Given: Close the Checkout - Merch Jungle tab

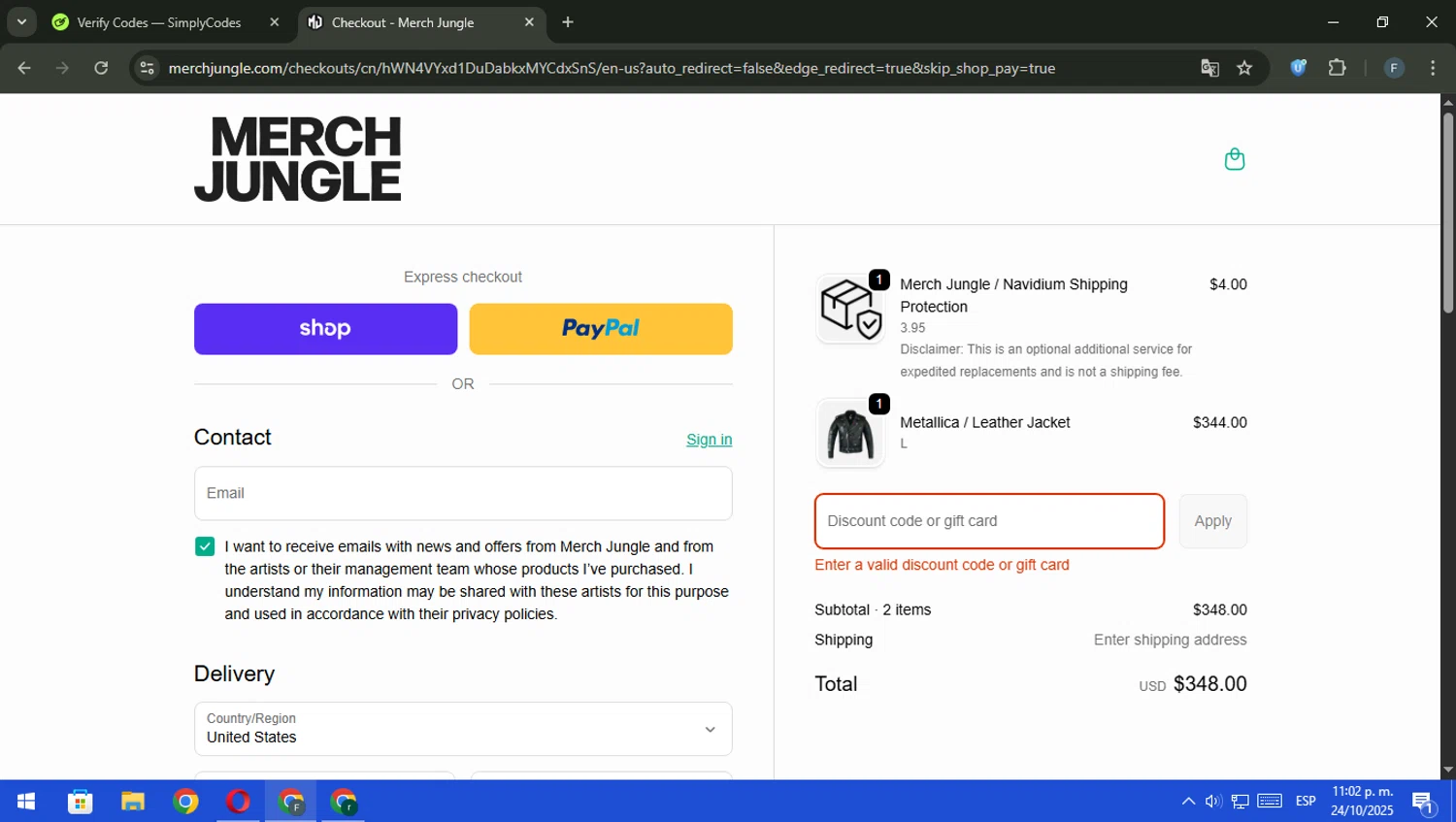Looking at the screenshot, I should click(x=529, y=22).
